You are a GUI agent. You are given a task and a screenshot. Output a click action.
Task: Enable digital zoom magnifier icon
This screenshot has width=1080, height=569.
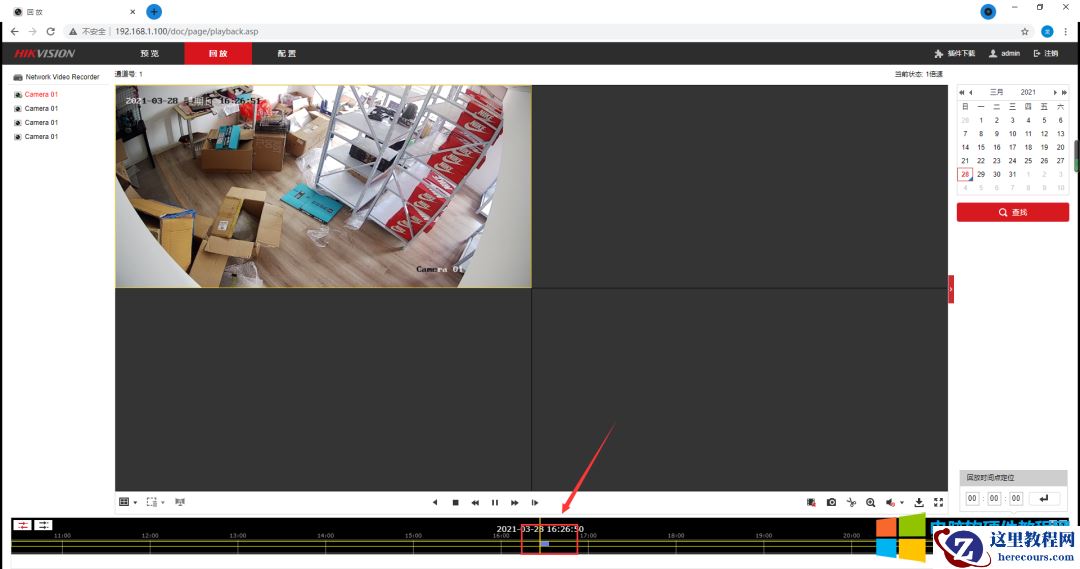pos(871,502)
